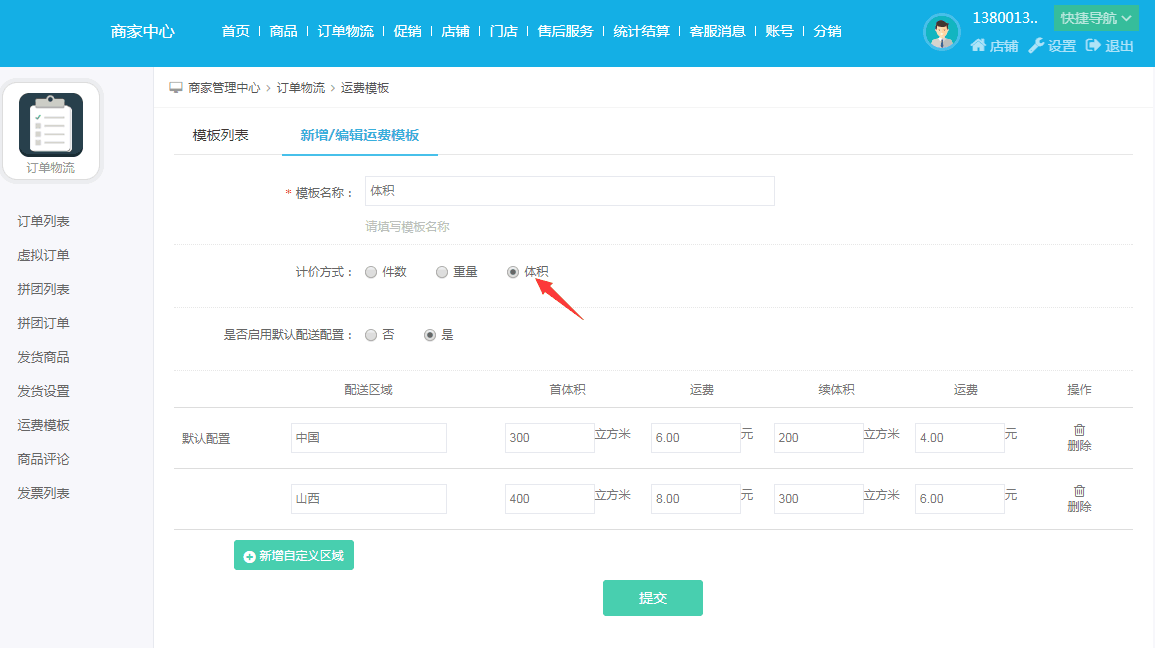Click the 模板名称 input field
1155x648 pixels.
[569, 191]
